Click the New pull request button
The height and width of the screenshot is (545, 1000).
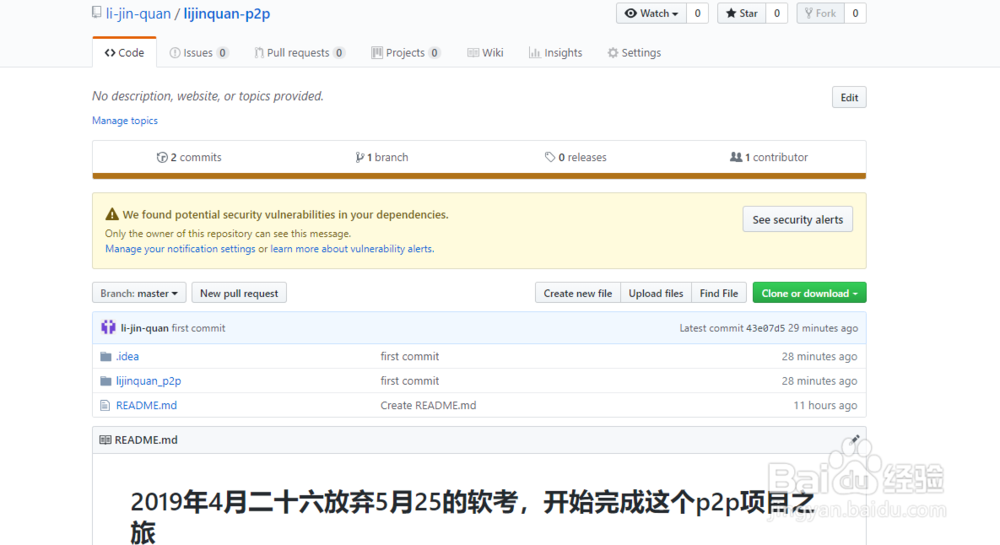[x=239, y=293]
